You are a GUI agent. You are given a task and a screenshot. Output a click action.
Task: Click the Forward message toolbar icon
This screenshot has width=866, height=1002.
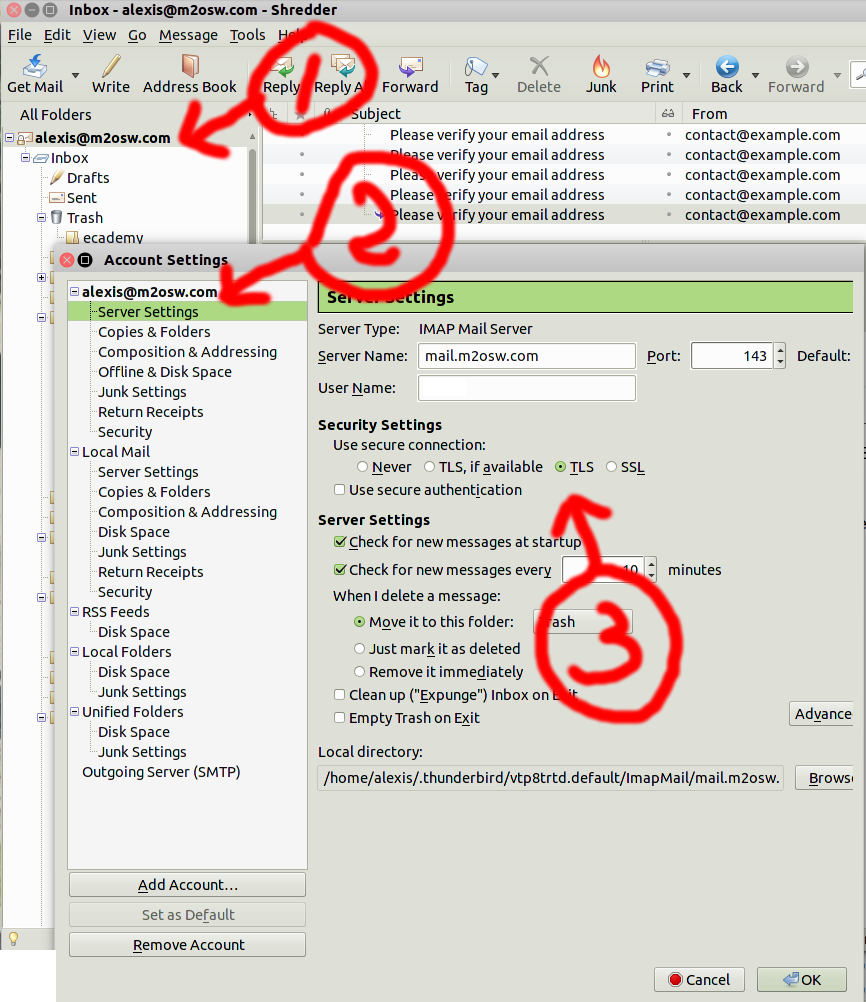(410, 66)
